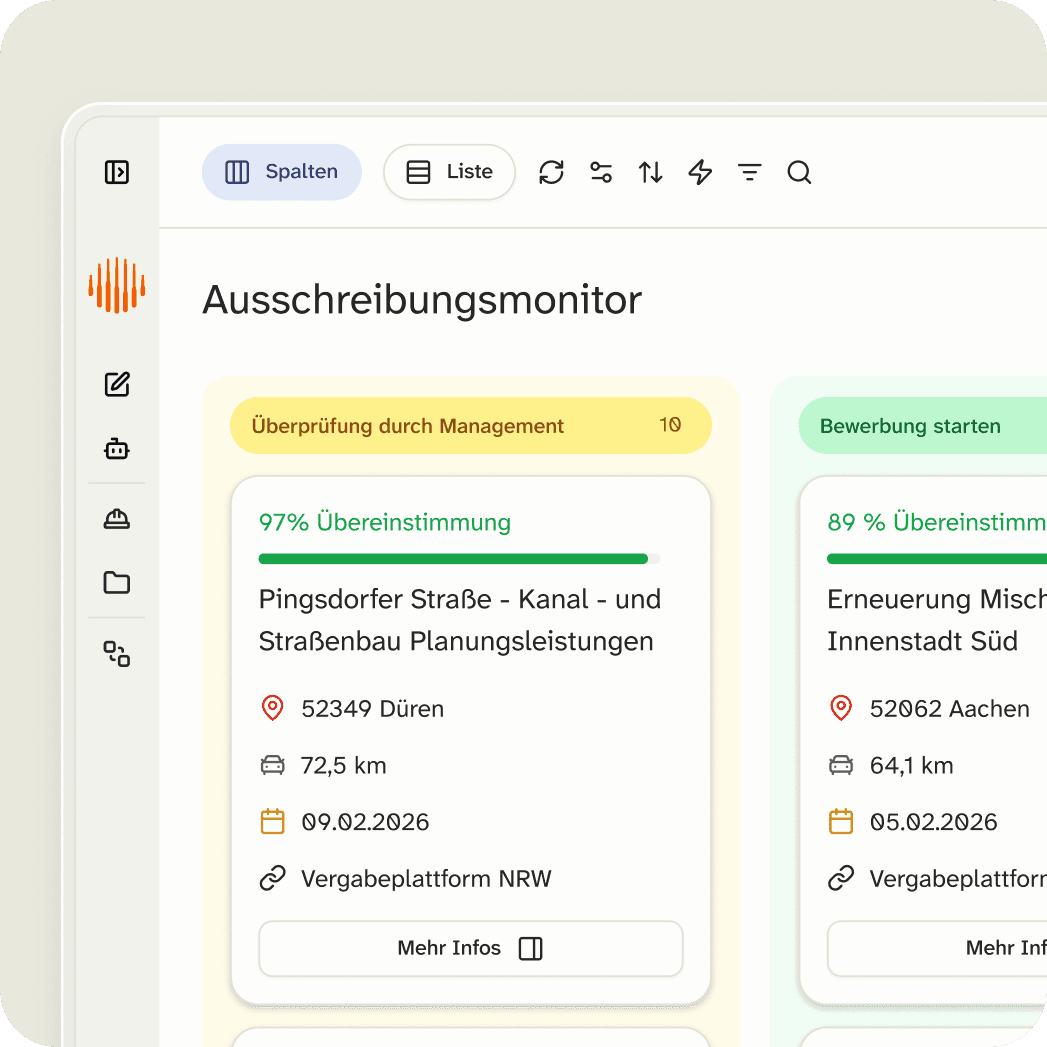This screenshot has height=1047, width=1047.
Task: Click the 89 % match progress bar
Action: (937, 559)
